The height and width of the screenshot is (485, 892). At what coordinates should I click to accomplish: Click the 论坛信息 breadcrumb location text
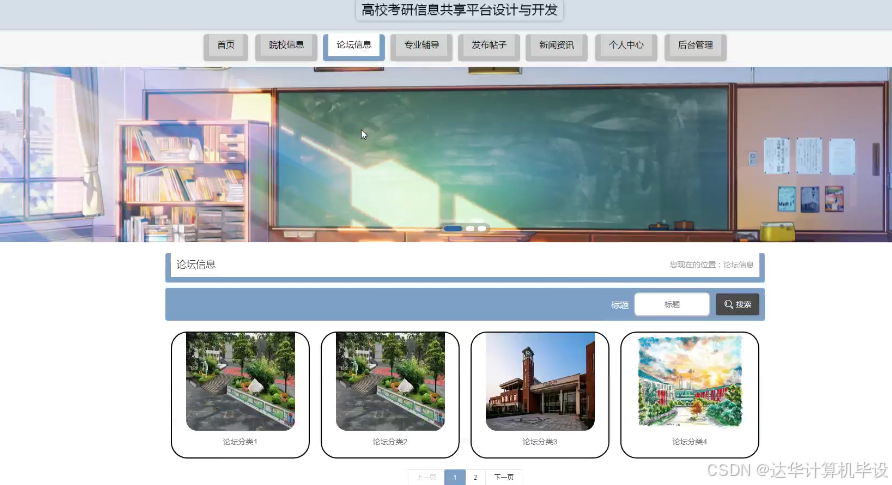738,265
